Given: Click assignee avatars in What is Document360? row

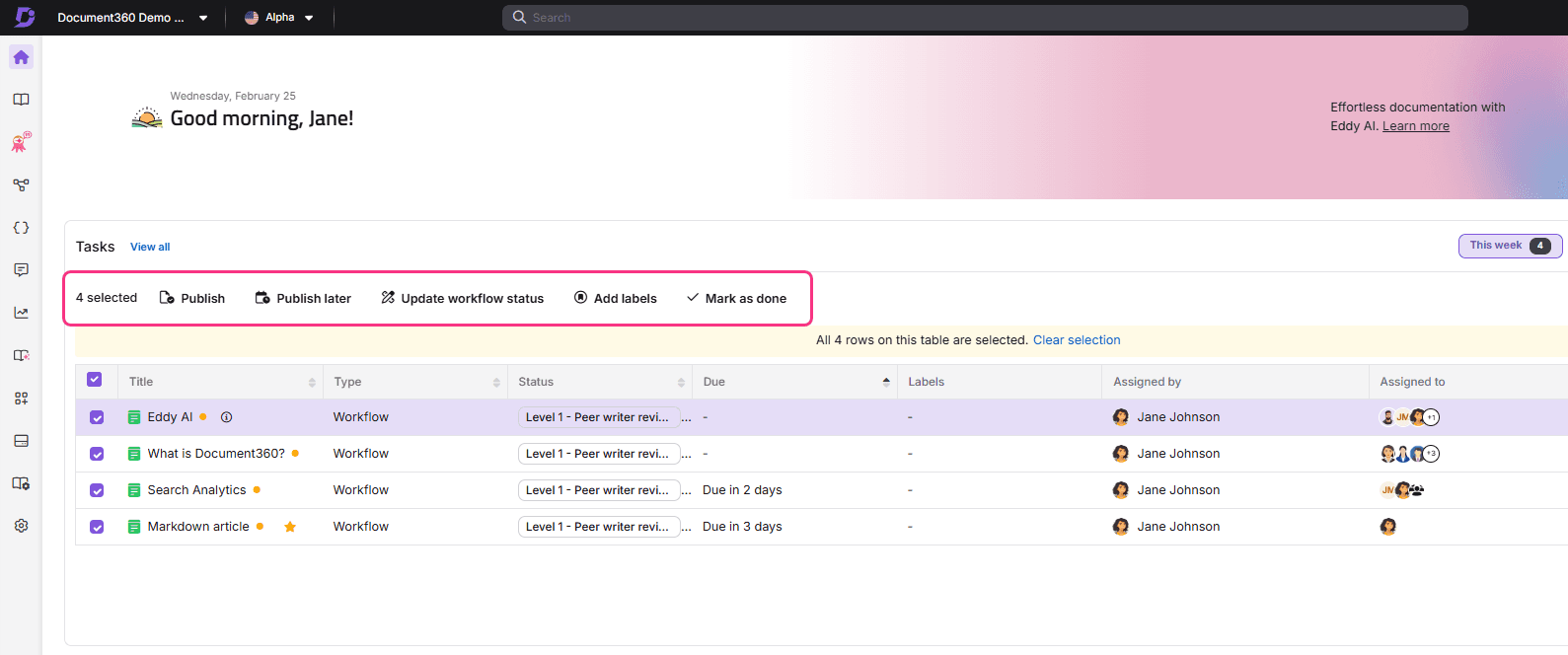Looking at the screenshot, I should coord(1409,454).
